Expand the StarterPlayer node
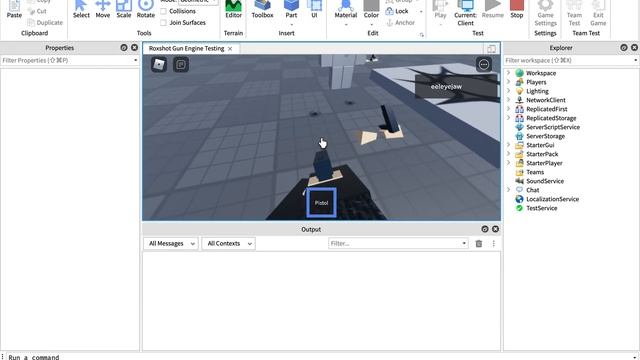The image size is (640, 360). point(509,162)
